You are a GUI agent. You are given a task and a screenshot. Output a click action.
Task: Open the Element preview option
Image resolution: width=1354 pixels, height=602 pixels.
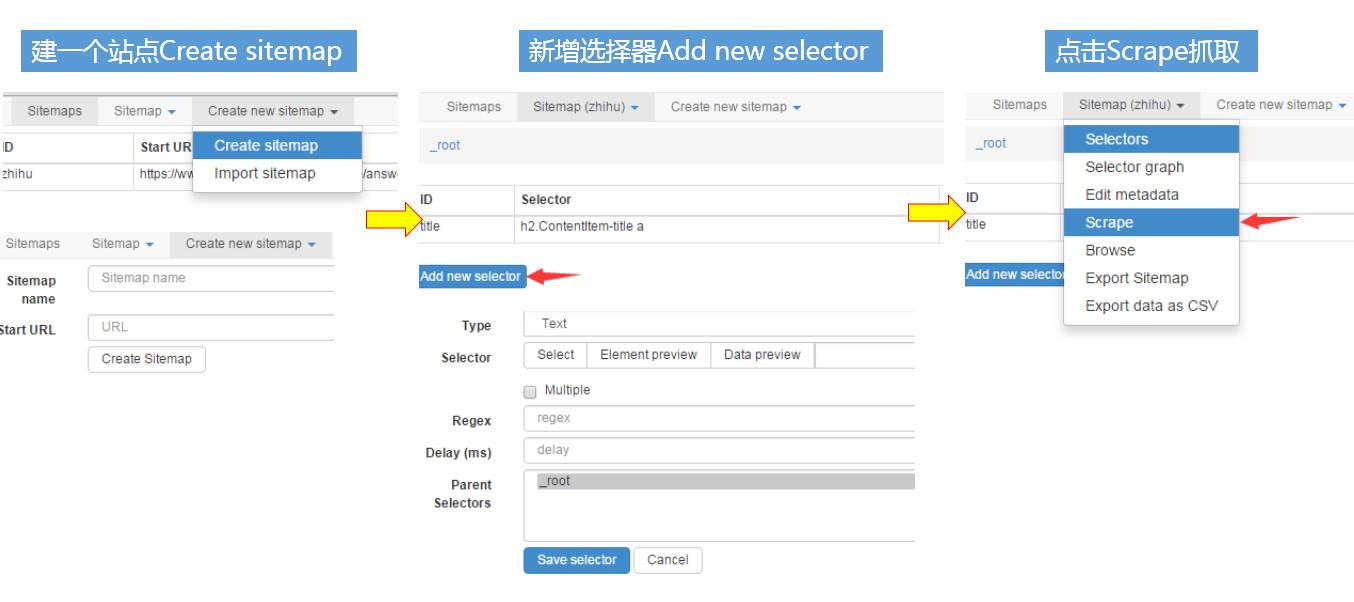tap(648, 355)
